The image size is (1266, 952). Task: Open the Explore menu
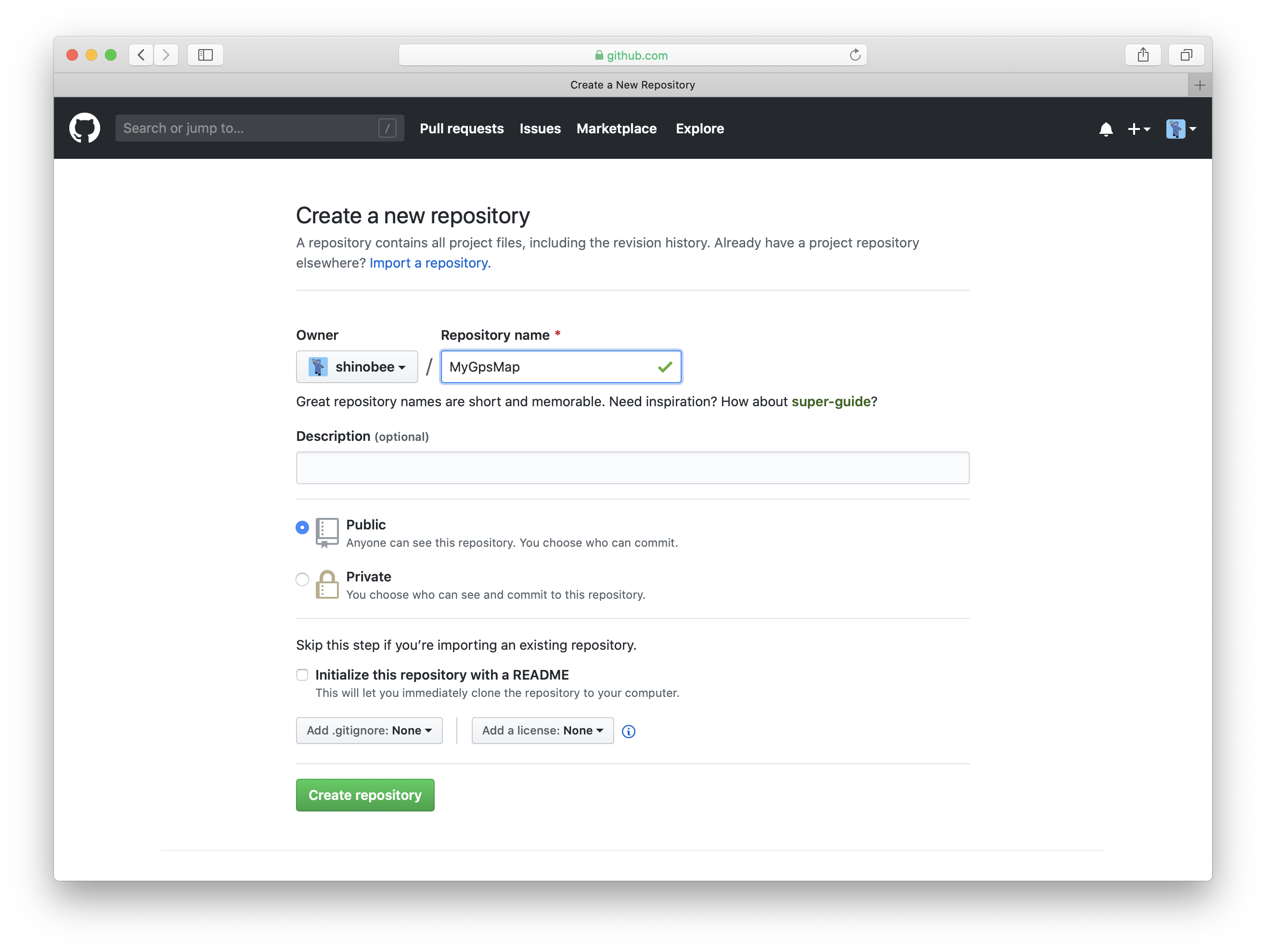[699, 129]
